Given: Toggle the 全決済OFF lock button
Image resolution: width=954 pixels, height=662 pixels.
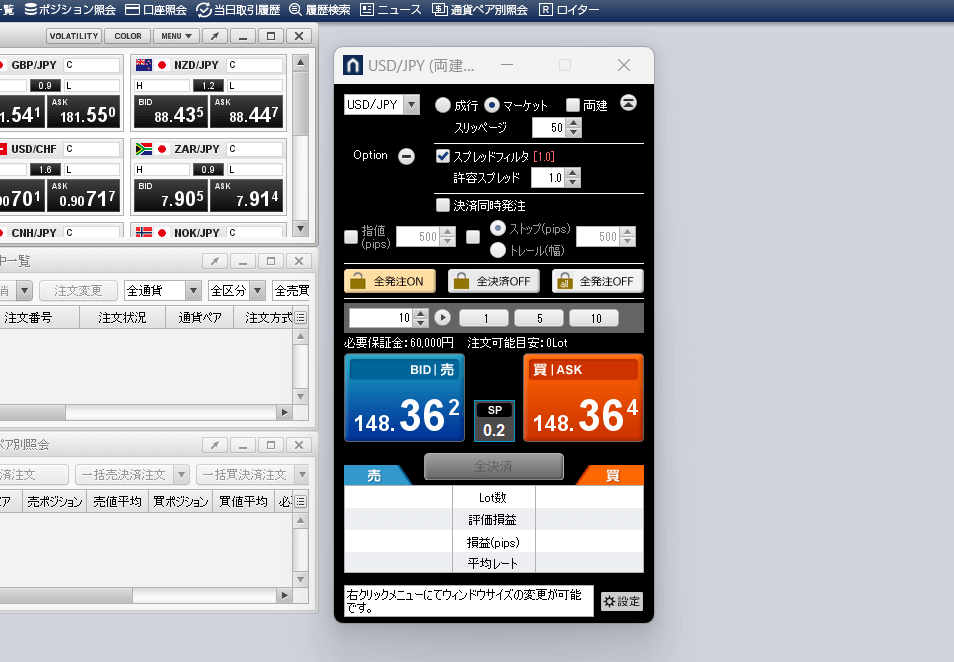Looking at the screenshot, I should point(494,281).
